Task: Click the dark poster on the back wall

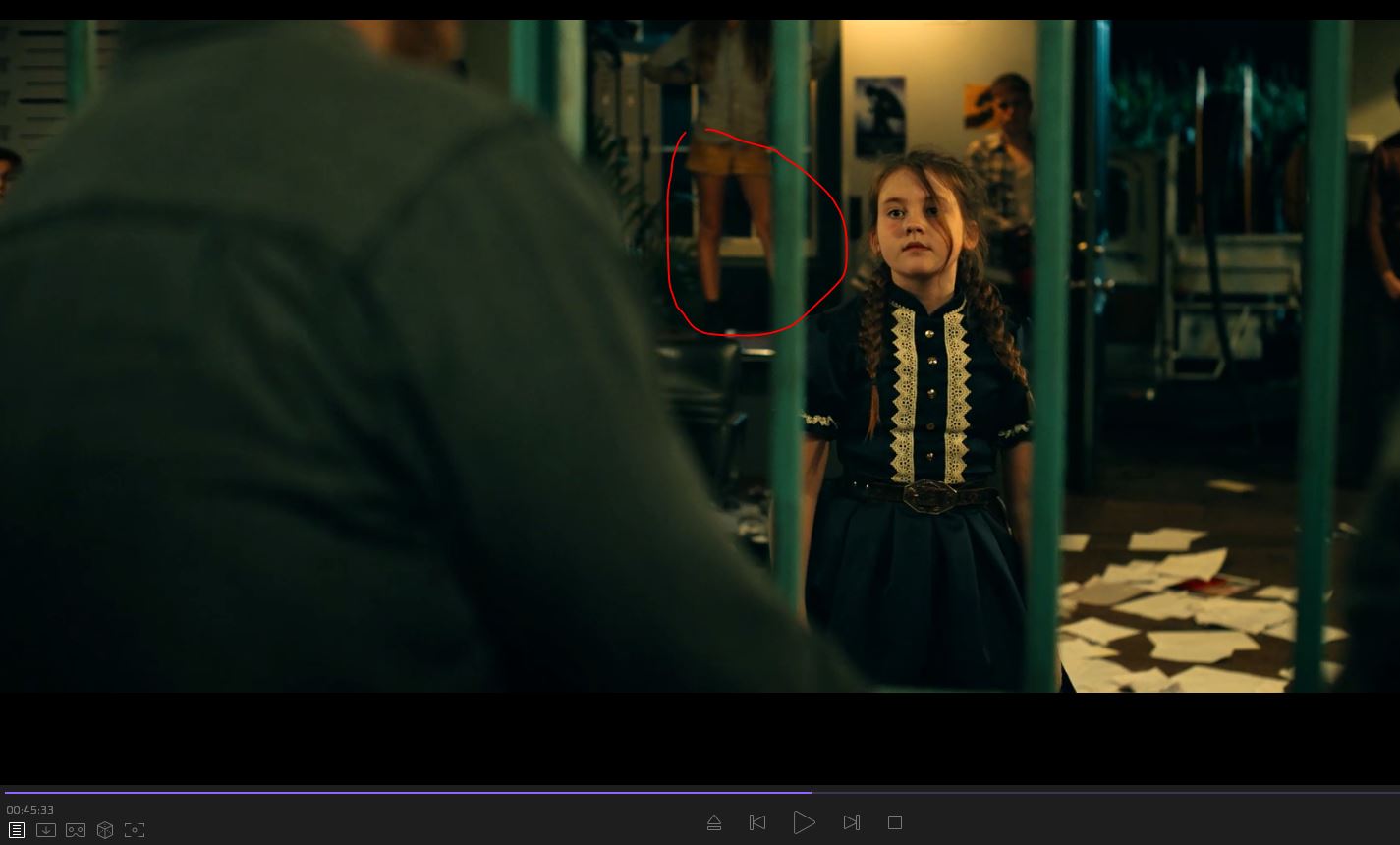Action: click(879, 116)
